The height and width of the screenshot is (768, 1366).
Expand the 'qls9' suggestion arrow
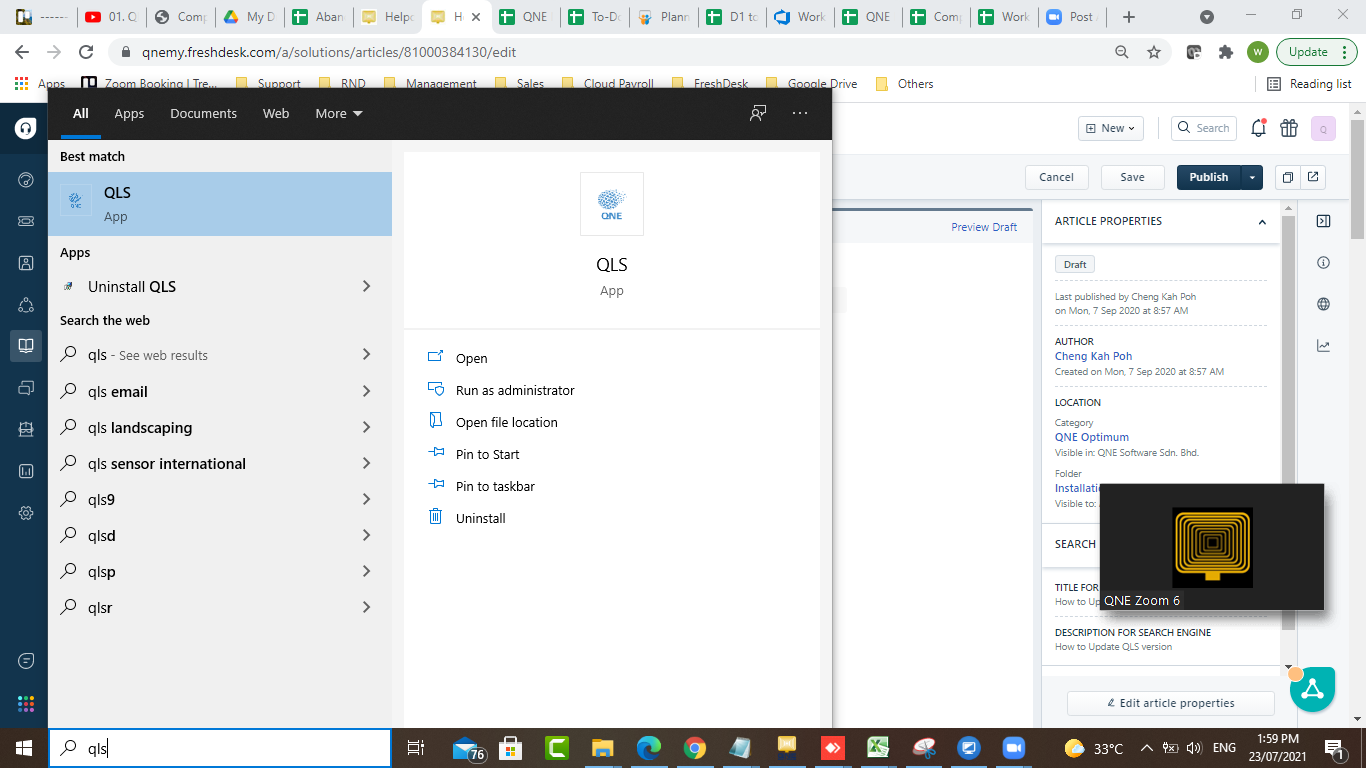tap(366, 499)
